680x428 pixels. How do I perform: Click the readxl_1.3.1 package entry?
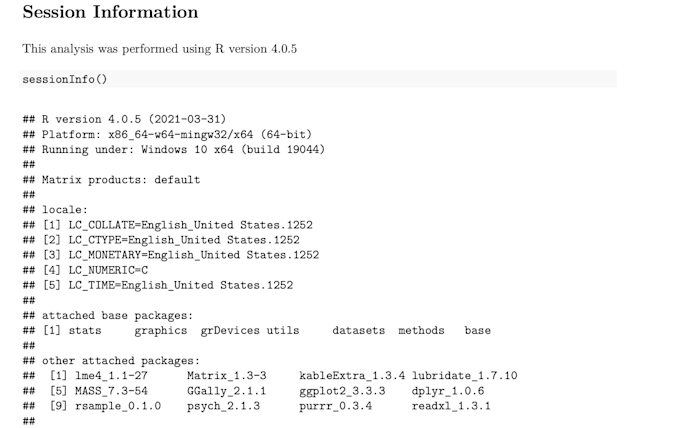pos(450,406)
